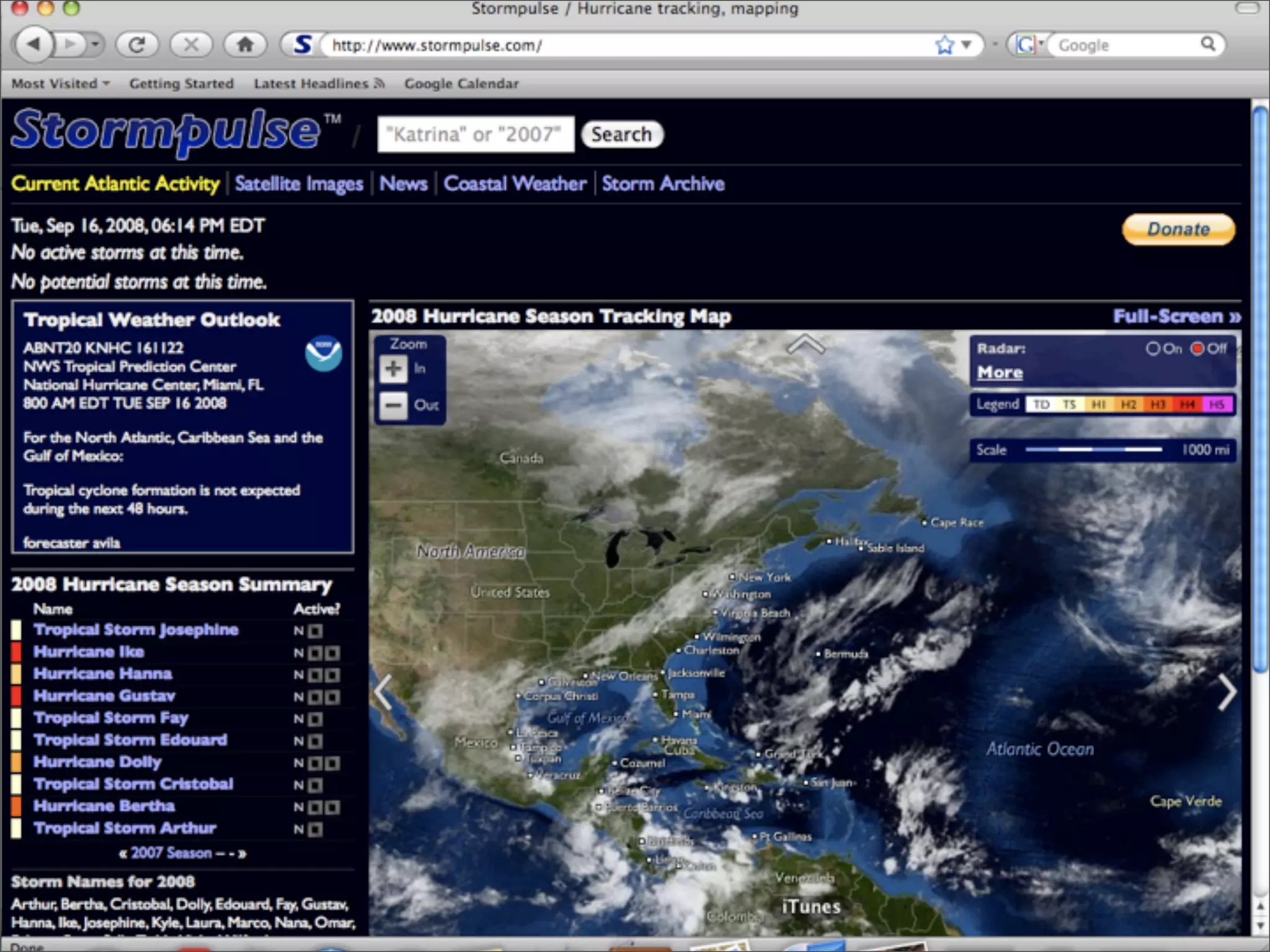Open the Hurricane Ike link
Viewport: 1270px width, 952px height.
pyautogui.click(x=89, y=652)
